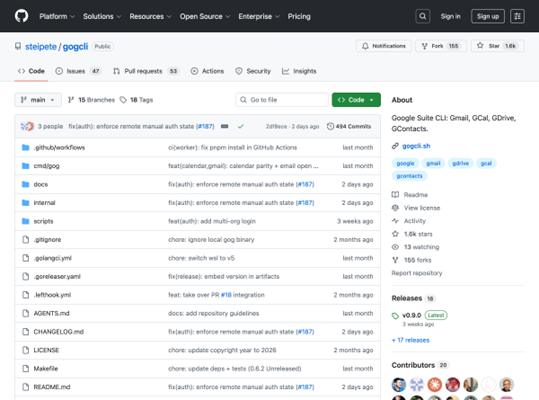
Task: Click the scripts folder icon
Action: point(25,221)
